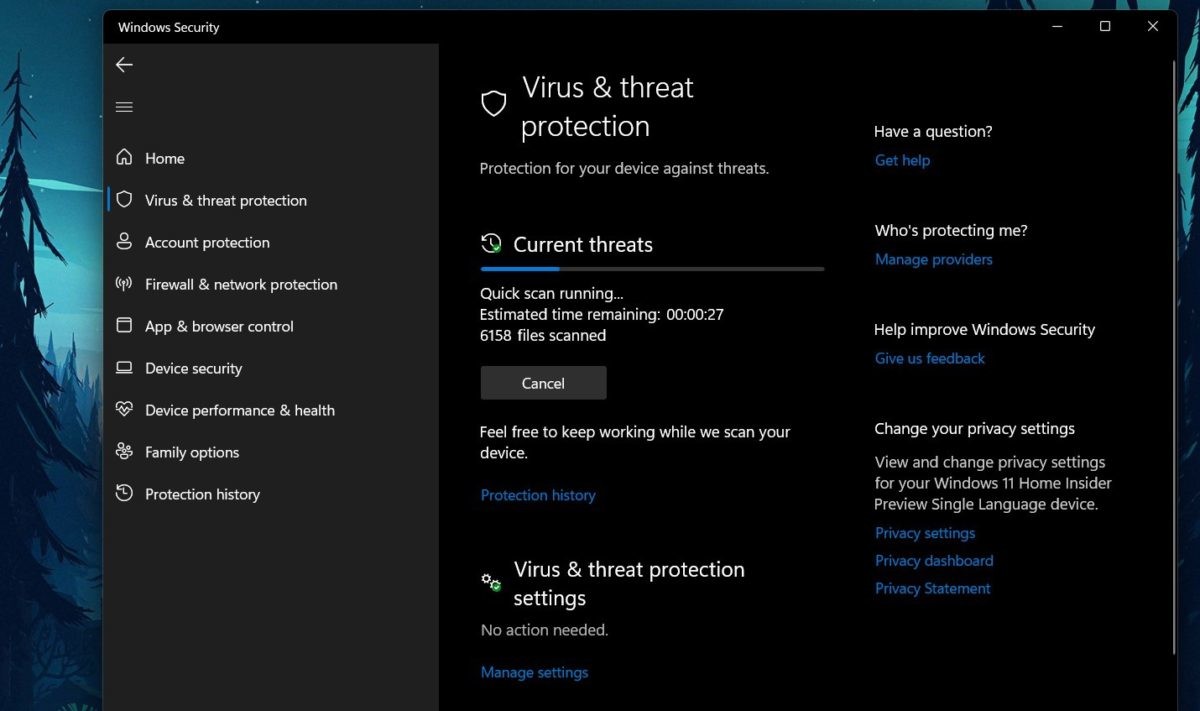This screenshot has width=1200, height=711.
Task: Click the laptop icon for Device security
Action: 124,368
